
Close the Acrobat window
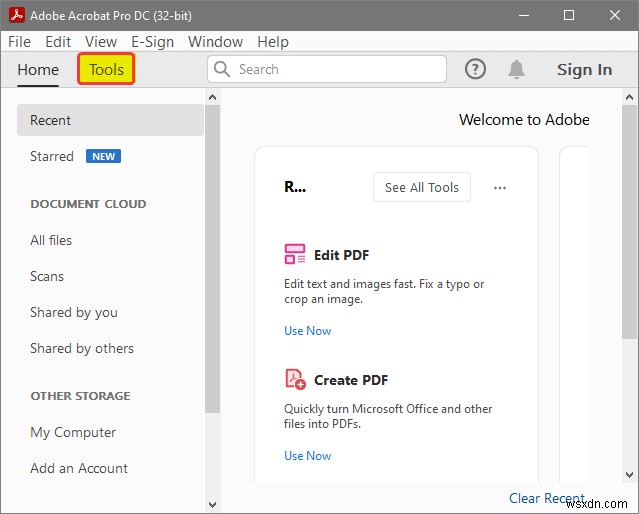click(615, 15)
